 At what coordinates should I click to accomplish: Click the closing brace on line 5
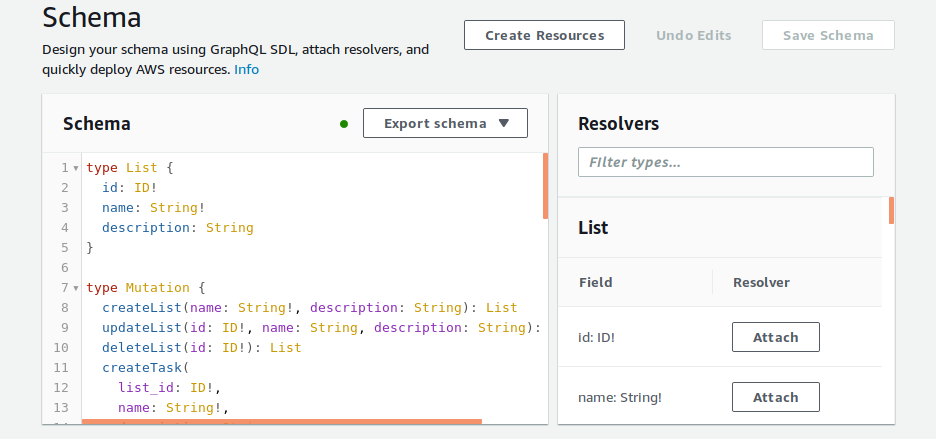pyautogui.click(x=90, y=248)
